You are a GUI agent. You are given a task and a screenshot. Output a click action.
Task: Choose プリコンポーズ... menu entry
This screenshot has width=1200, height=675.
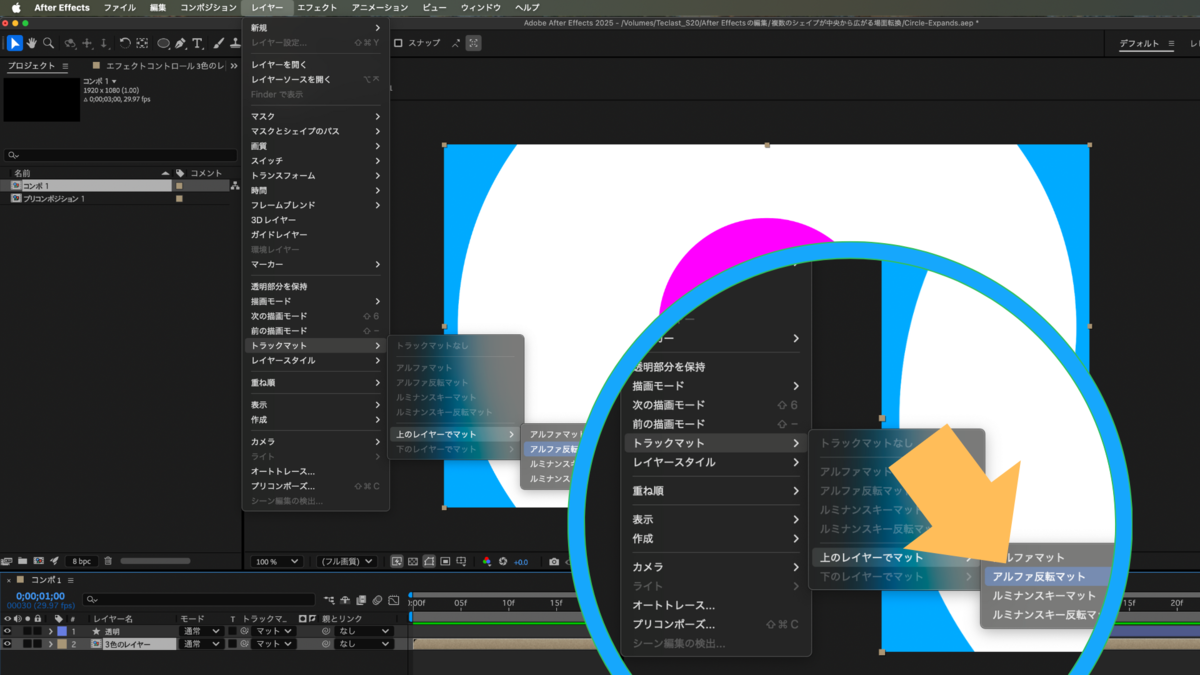click(x=316, y=486)
